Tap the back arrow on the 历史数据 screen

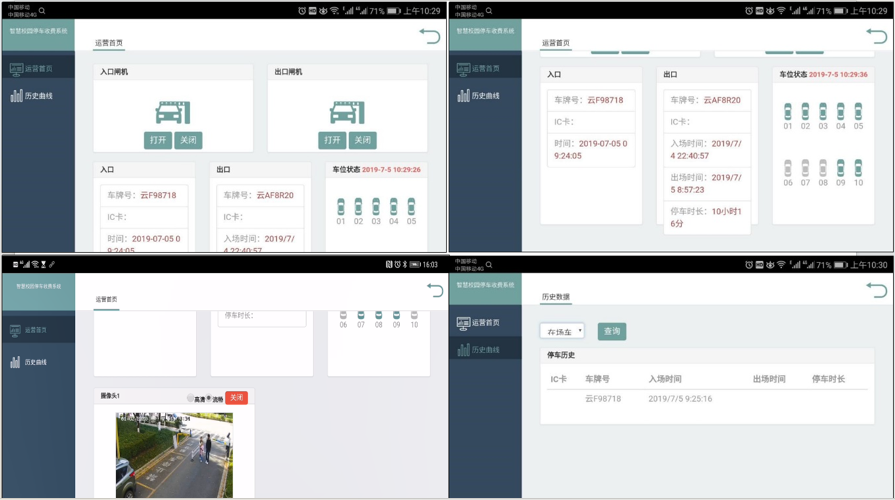pyautogui.click(x=877, y=290)
